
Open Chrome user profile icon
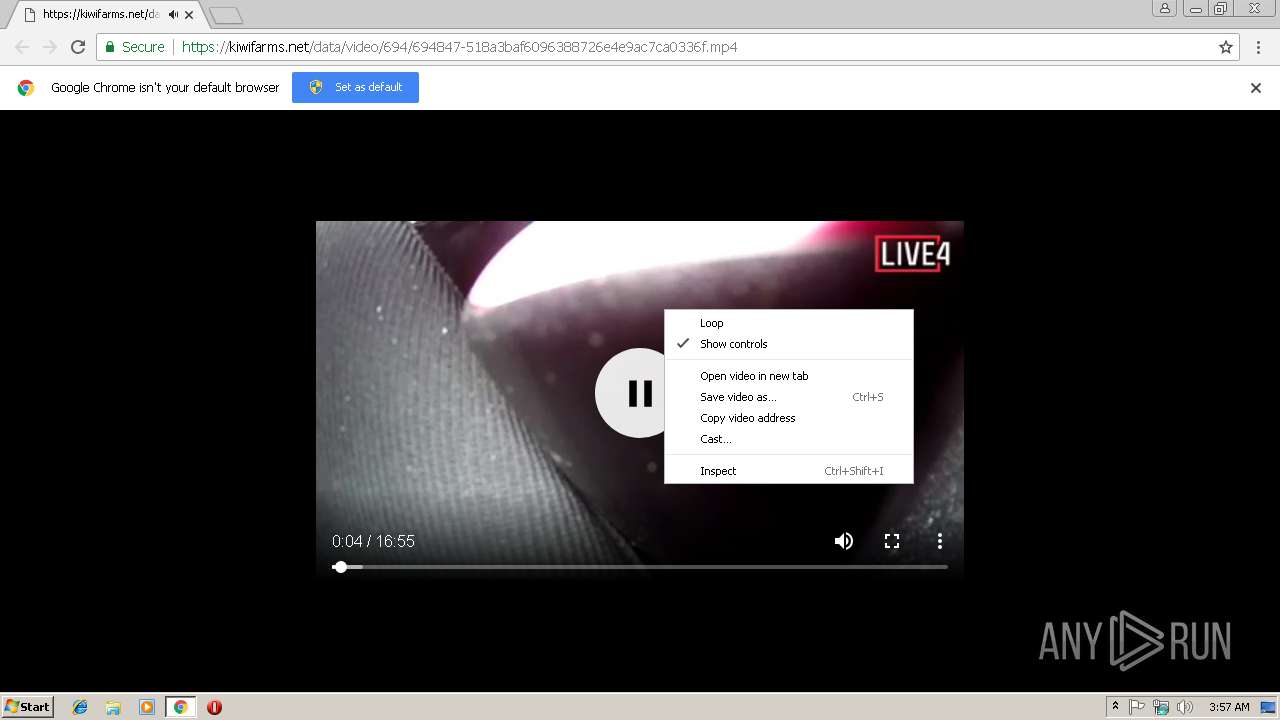pos(1164,8)
